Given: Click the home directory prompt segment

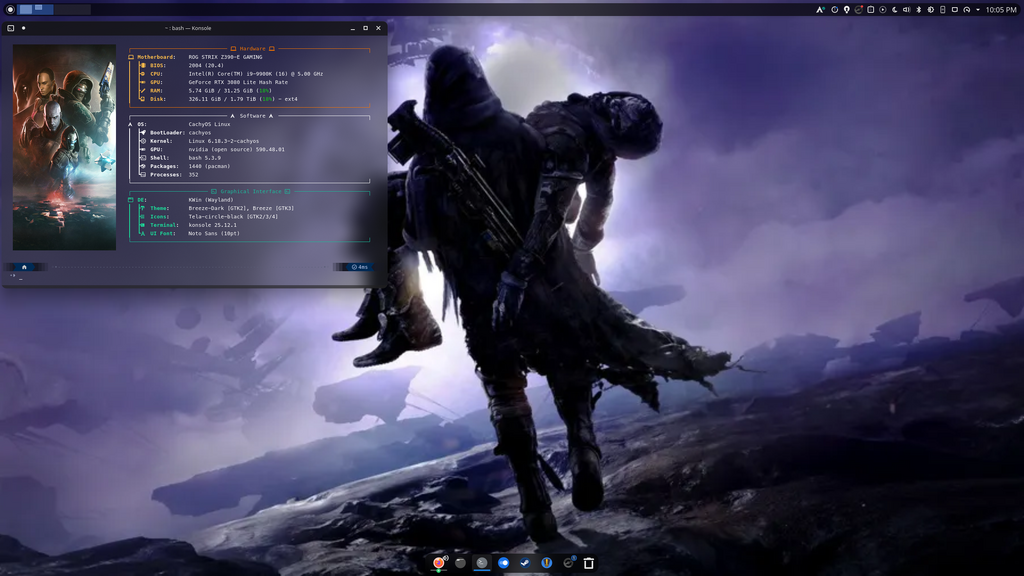Looking at the screenshot, I should 24,266.
